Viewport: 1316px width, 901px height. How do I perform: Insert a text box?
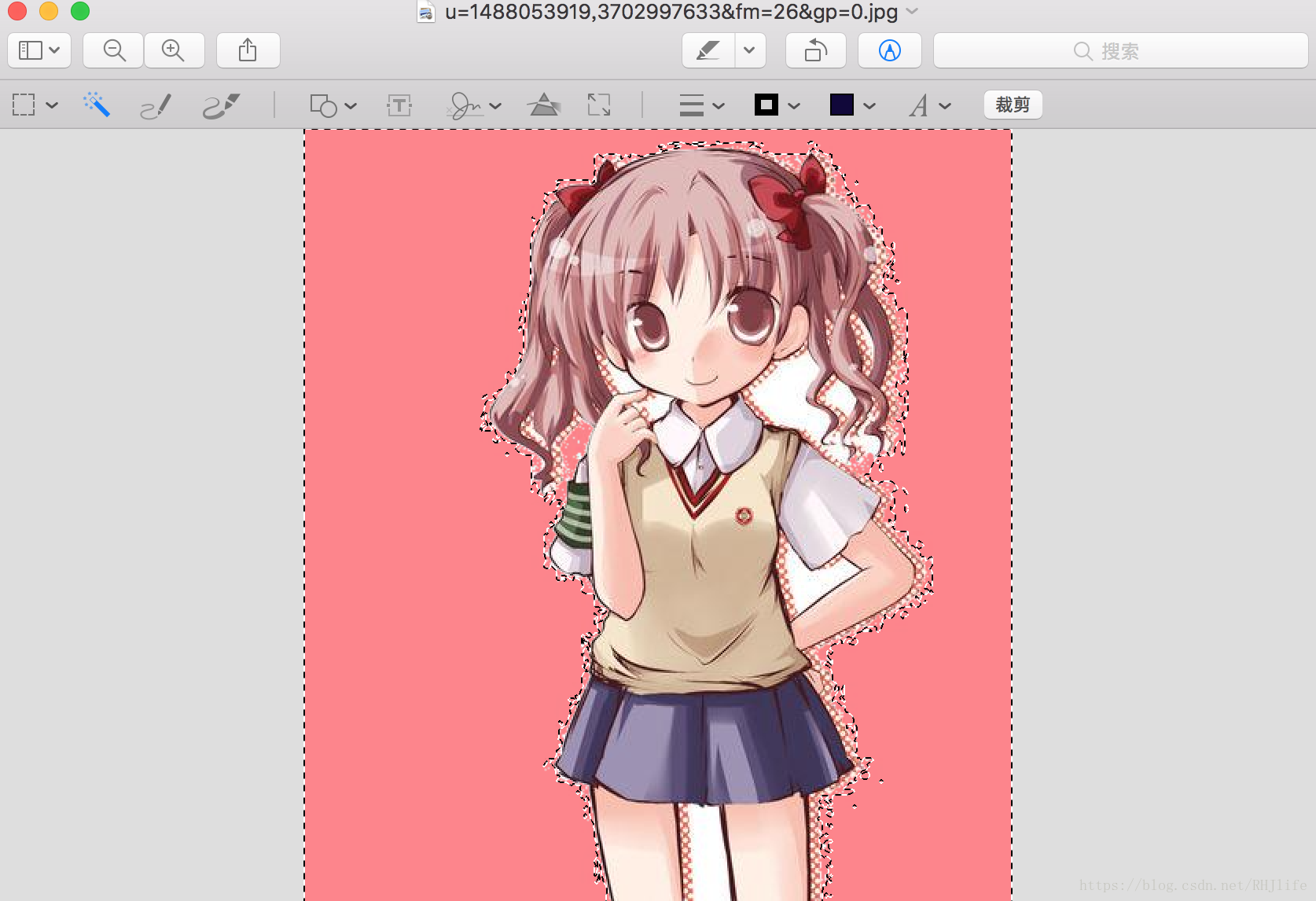[x=399, y=105]
